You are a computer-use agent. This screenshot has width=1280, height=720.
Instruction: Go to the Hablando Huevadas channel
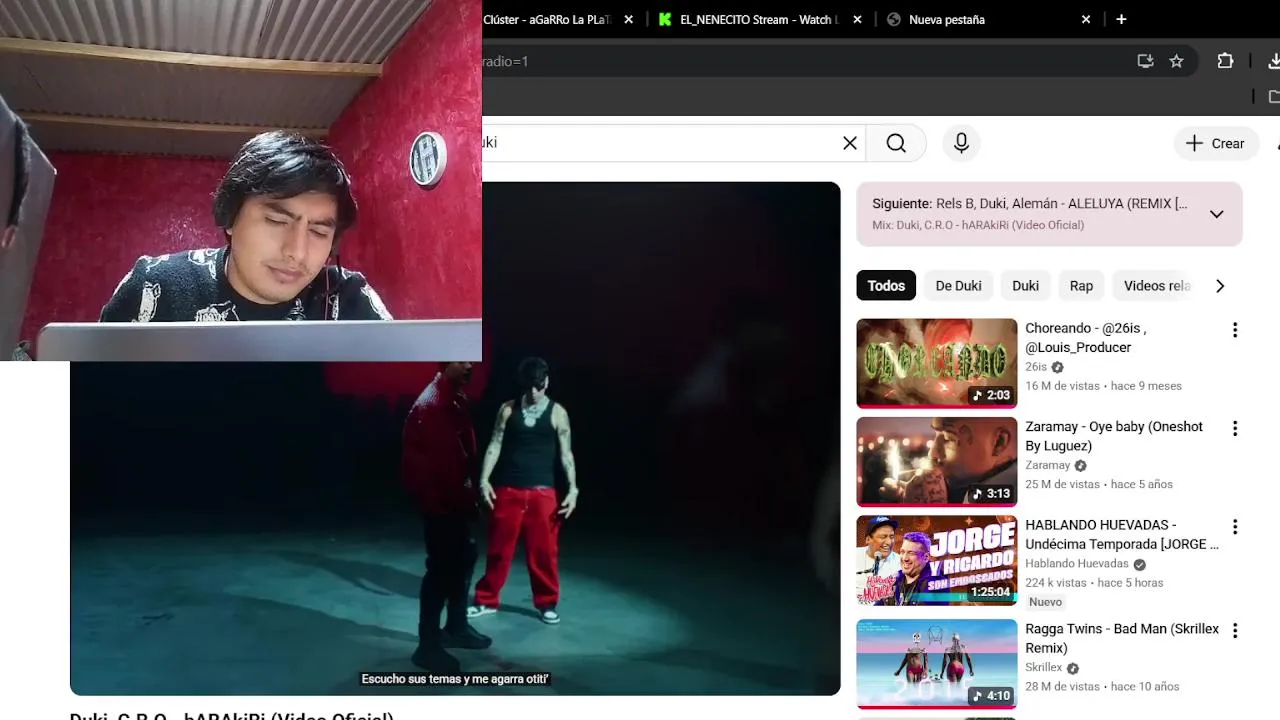(x=1076, y=563)
